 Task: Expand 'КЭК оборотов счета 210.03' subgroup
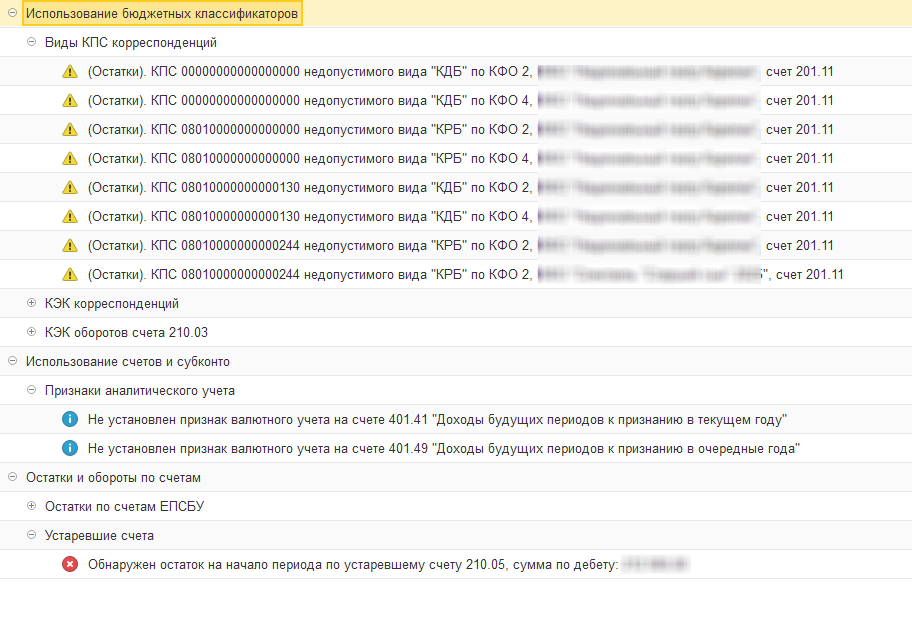(31, 333)
